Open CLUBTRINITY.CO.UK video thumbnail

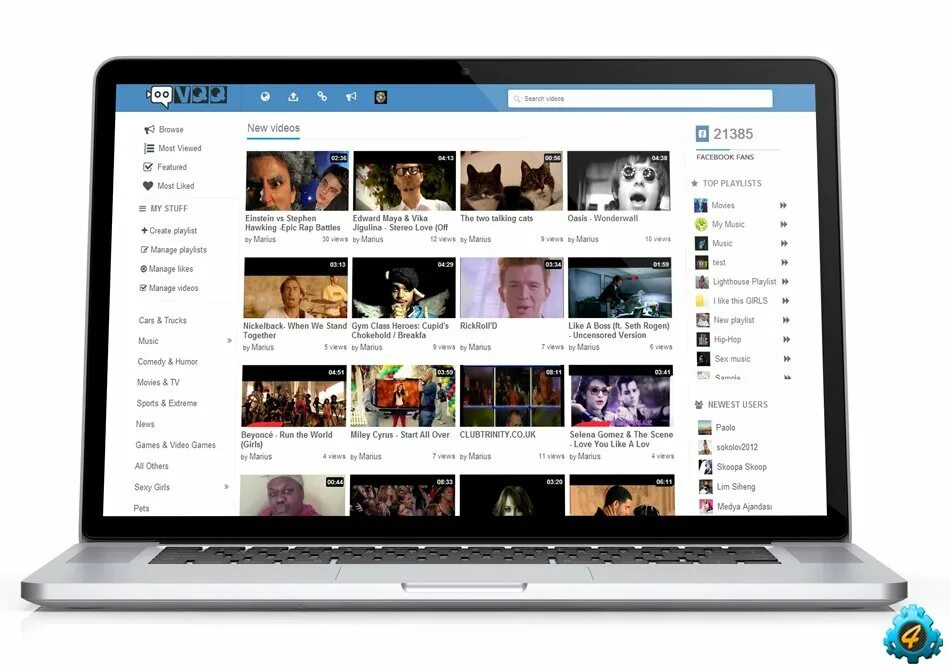click(x=512, y=396)
